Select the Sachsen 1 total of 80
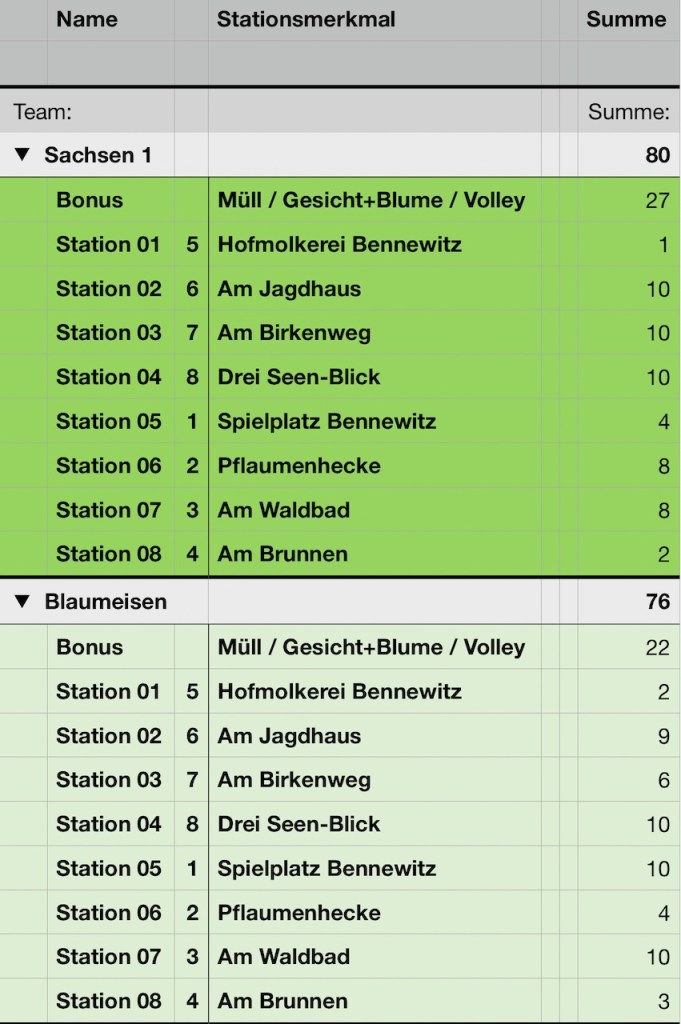Image resolution: width=681 pixels, height=1024 pixels. (657, 155)
